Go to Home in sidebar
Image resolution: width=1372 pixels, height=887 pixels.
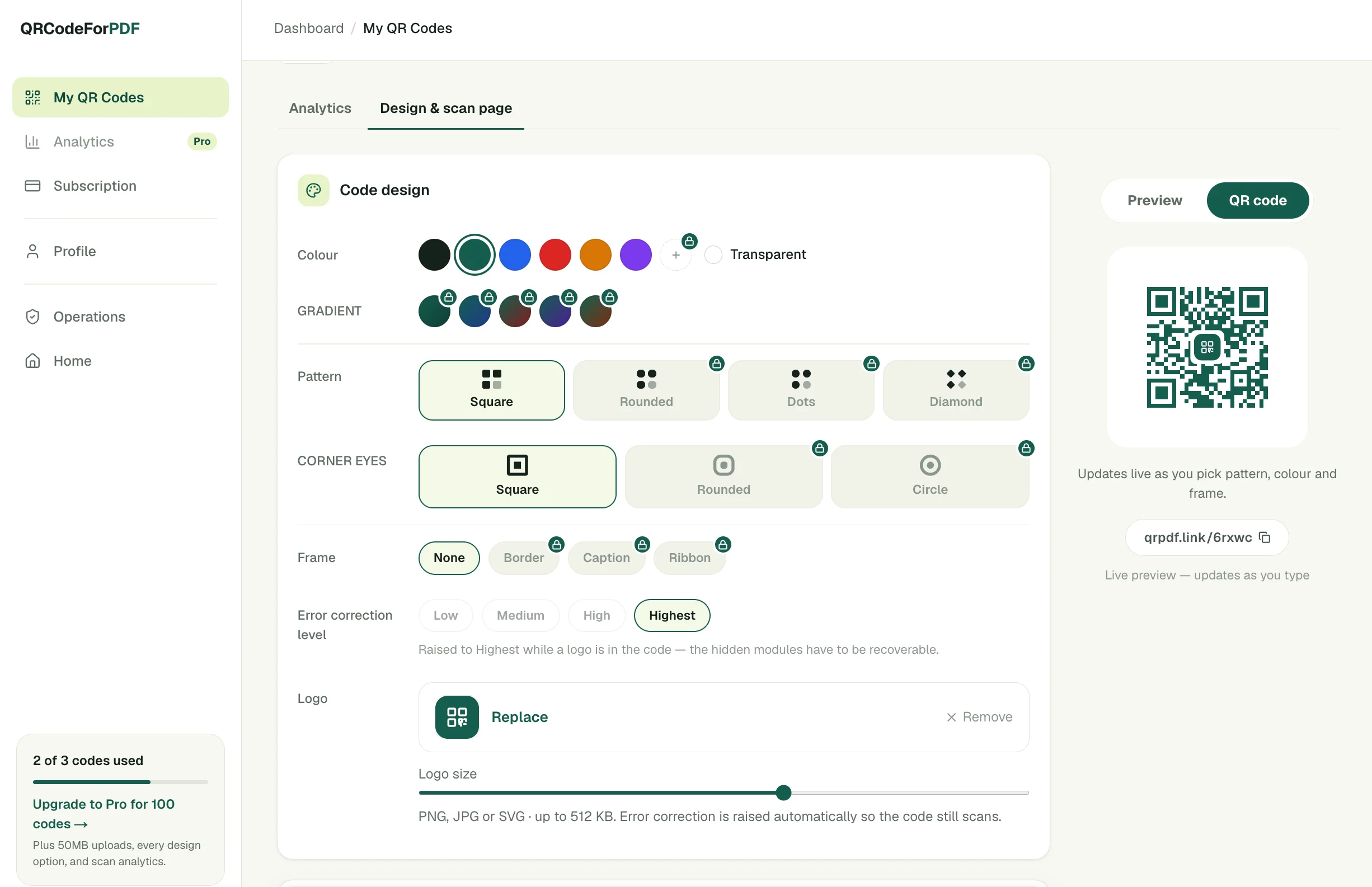[120, 361]
